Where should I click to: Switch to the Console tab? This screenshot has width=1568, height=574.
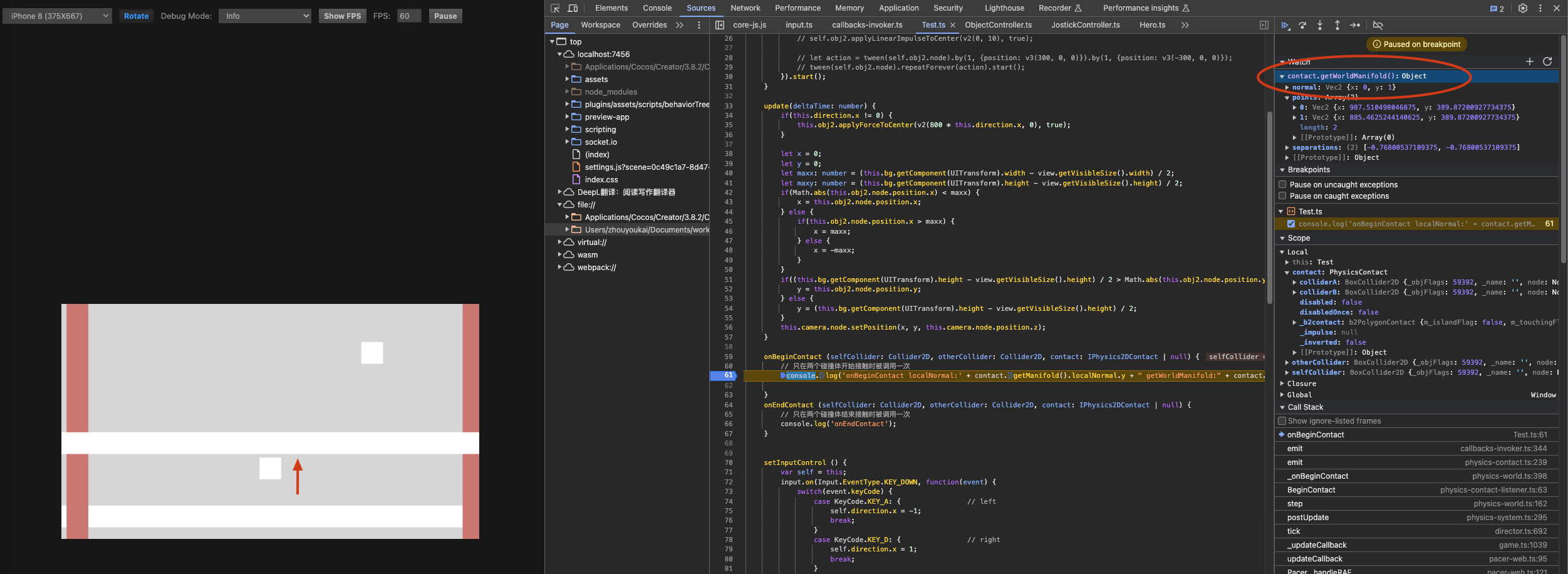(x=657, y=8)
